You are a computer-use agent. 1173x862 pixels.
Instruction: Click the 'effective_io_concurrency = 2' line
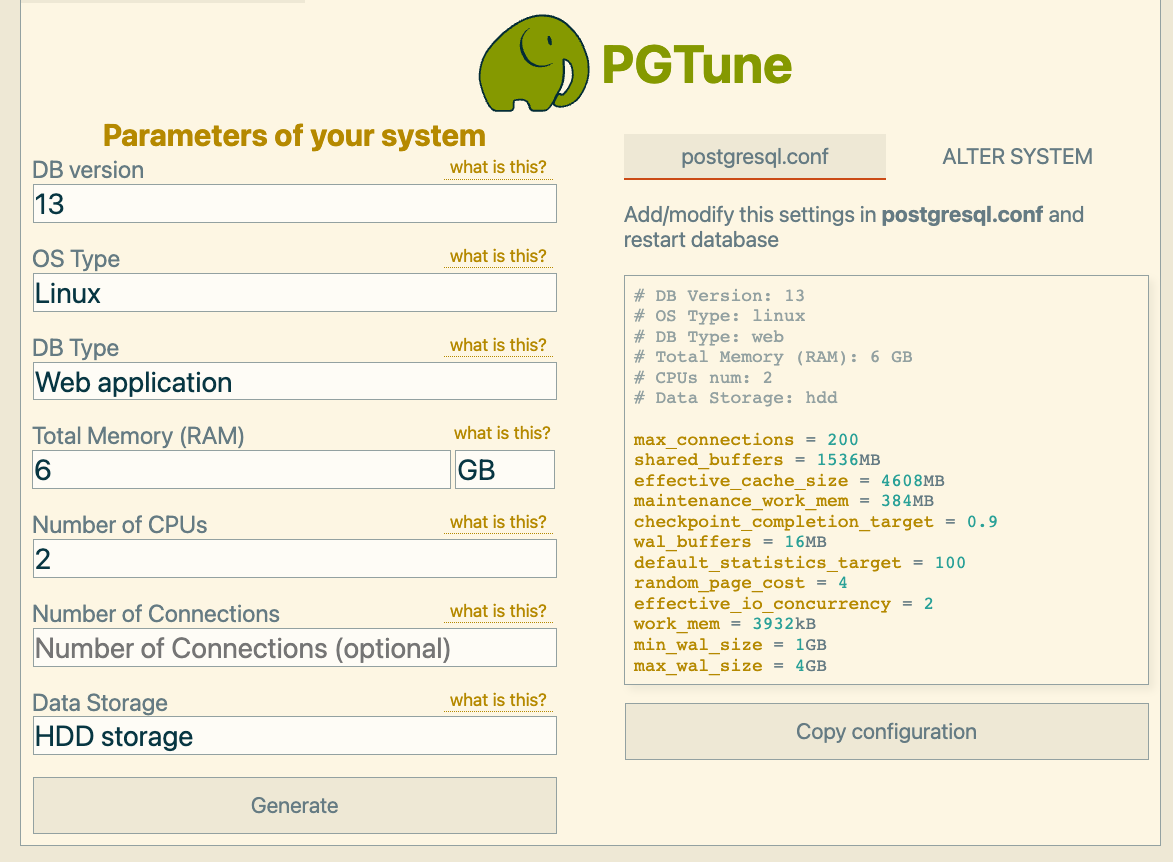783,605
